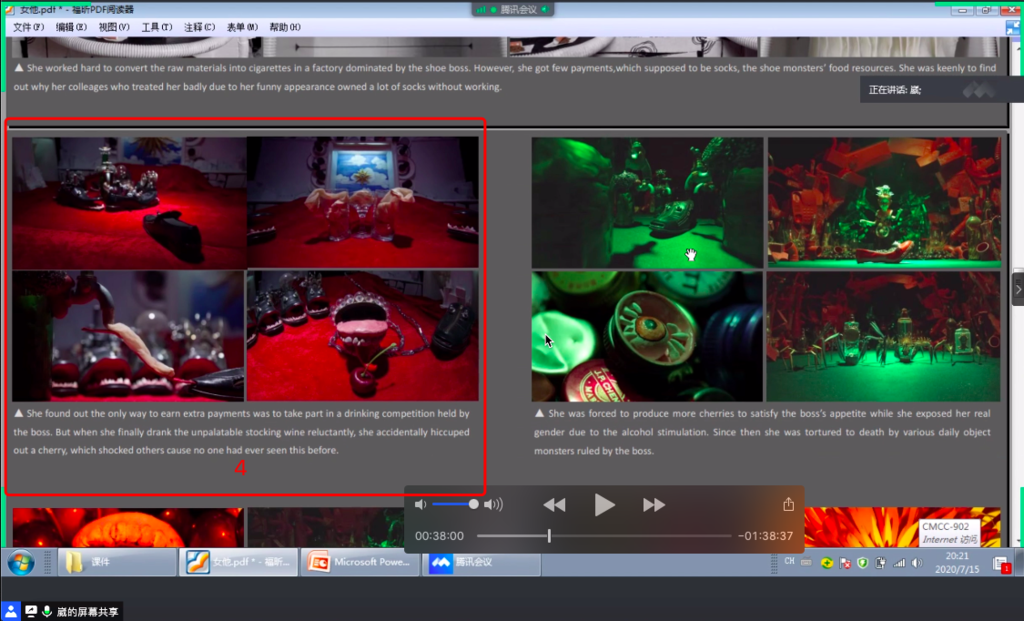Set volume to maximum with loud speaker icon
The width and height of the screenshot is (1024, 621).
(494, 504)
